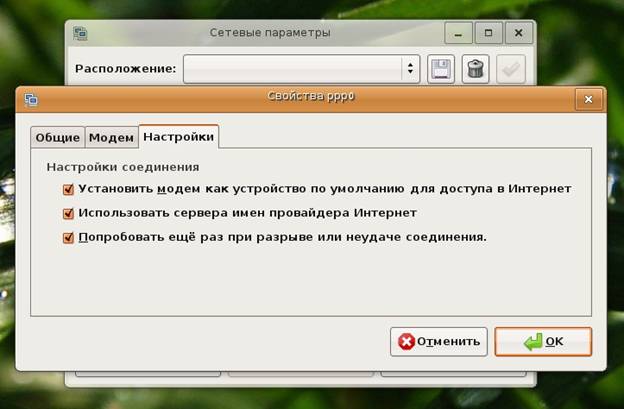Click the 'Настройки соединения' heading text

[123, 167]
